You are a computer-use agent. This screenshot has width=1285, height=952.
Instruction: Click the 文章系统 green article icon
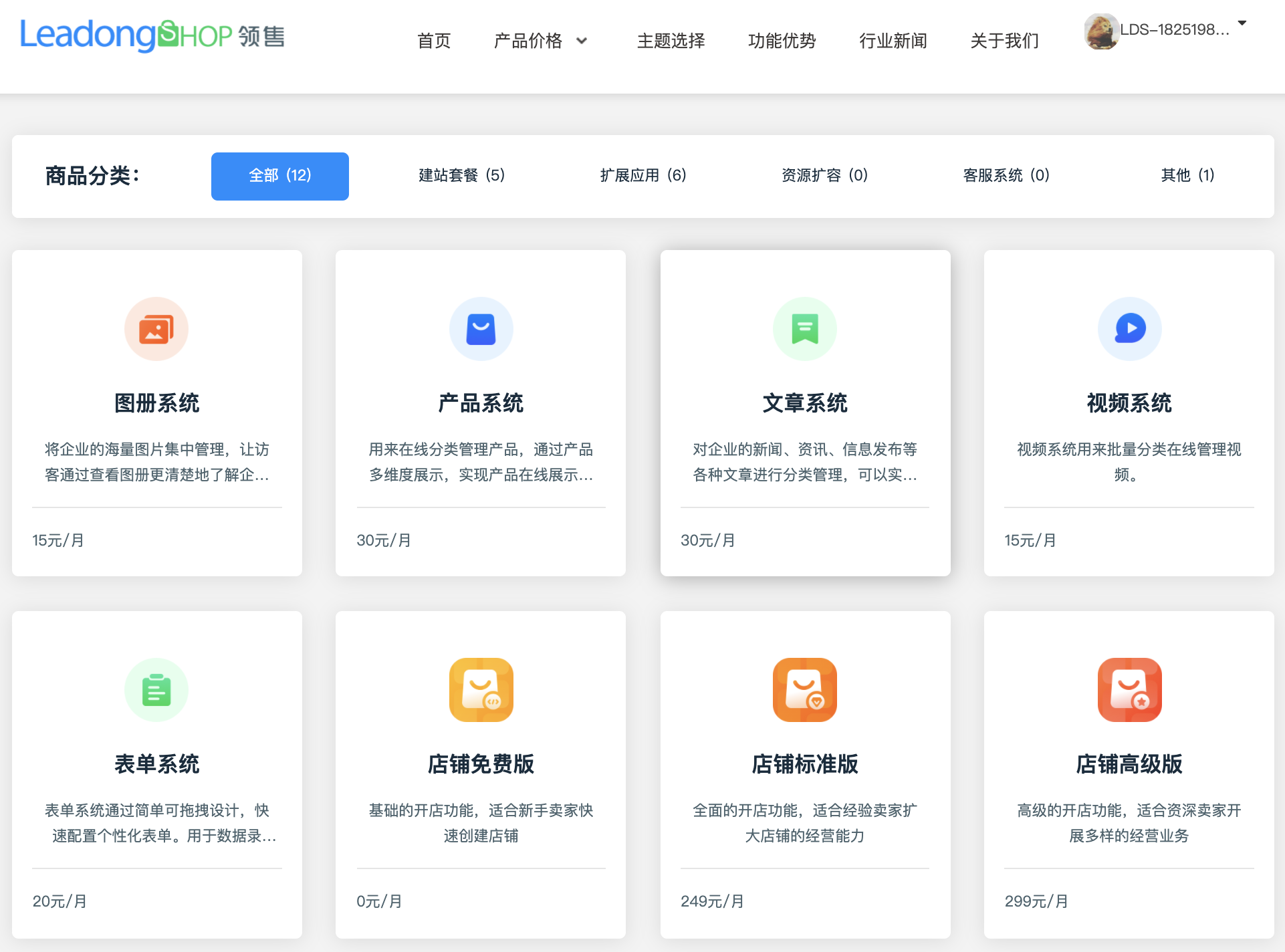click(805, 328)
